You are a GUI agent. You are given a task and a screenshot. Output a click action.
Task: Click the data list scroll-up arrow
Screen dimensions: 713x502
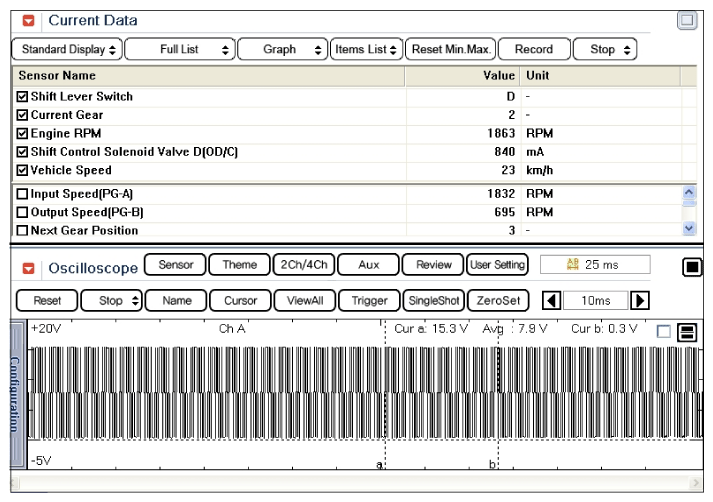tap(689, 192)
